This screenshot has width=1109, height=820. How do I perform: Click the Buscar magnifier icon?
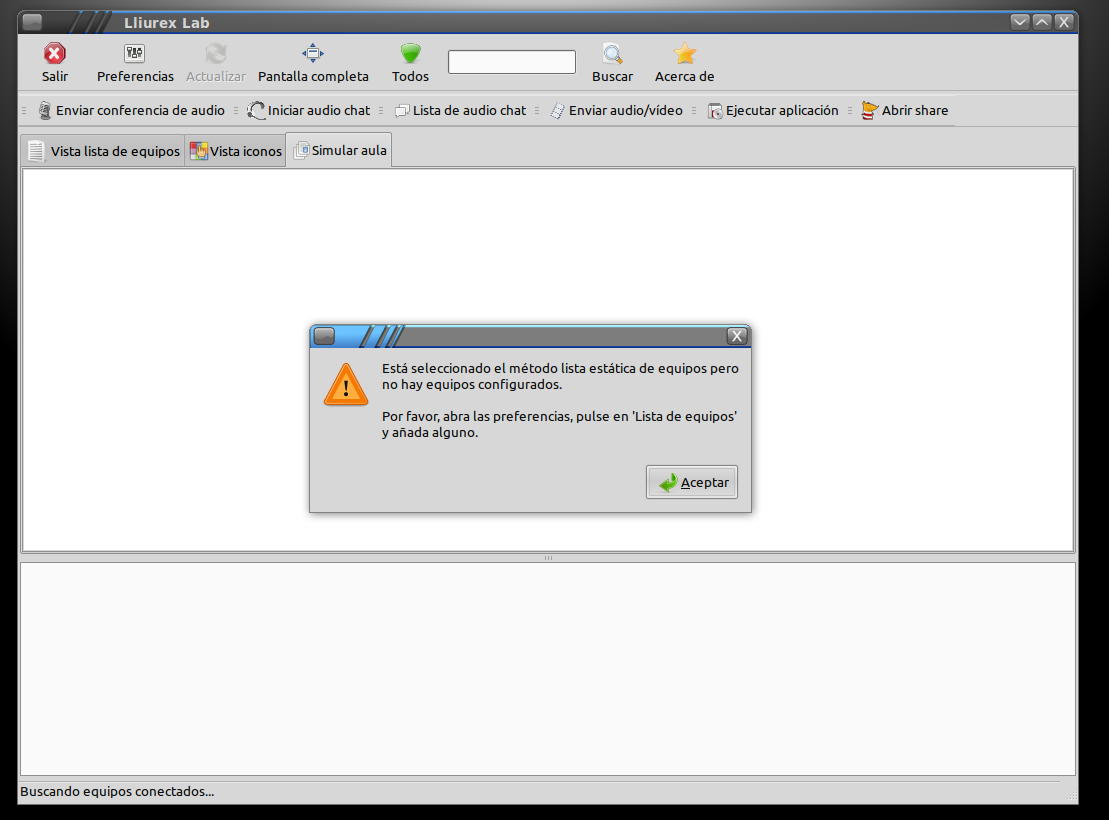[x=612, y=54]
